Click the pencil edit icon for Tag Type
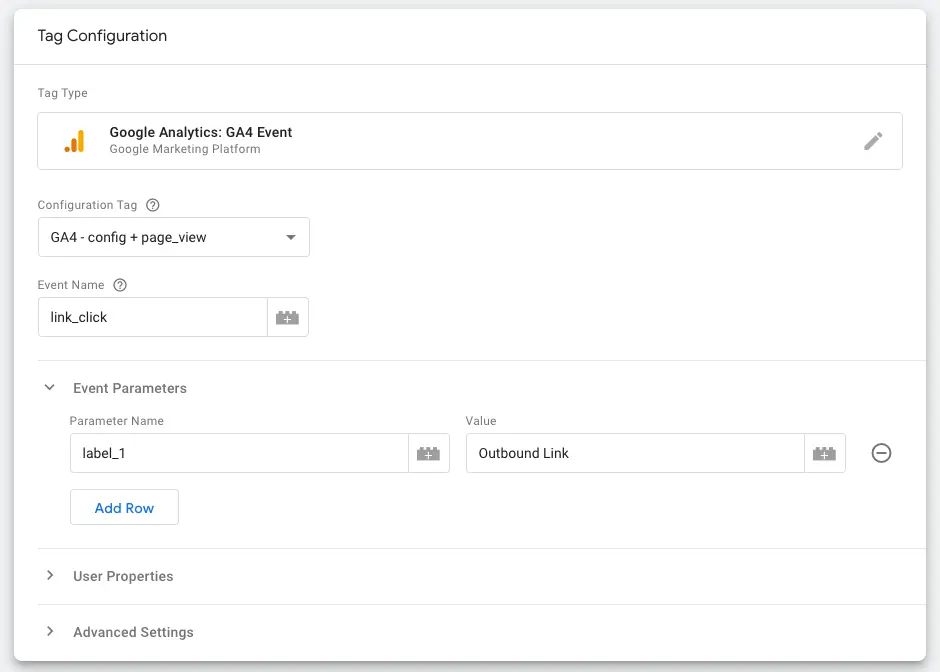Image resolution: width=940 pixels, height=672 pixels. tap(873, 141)
